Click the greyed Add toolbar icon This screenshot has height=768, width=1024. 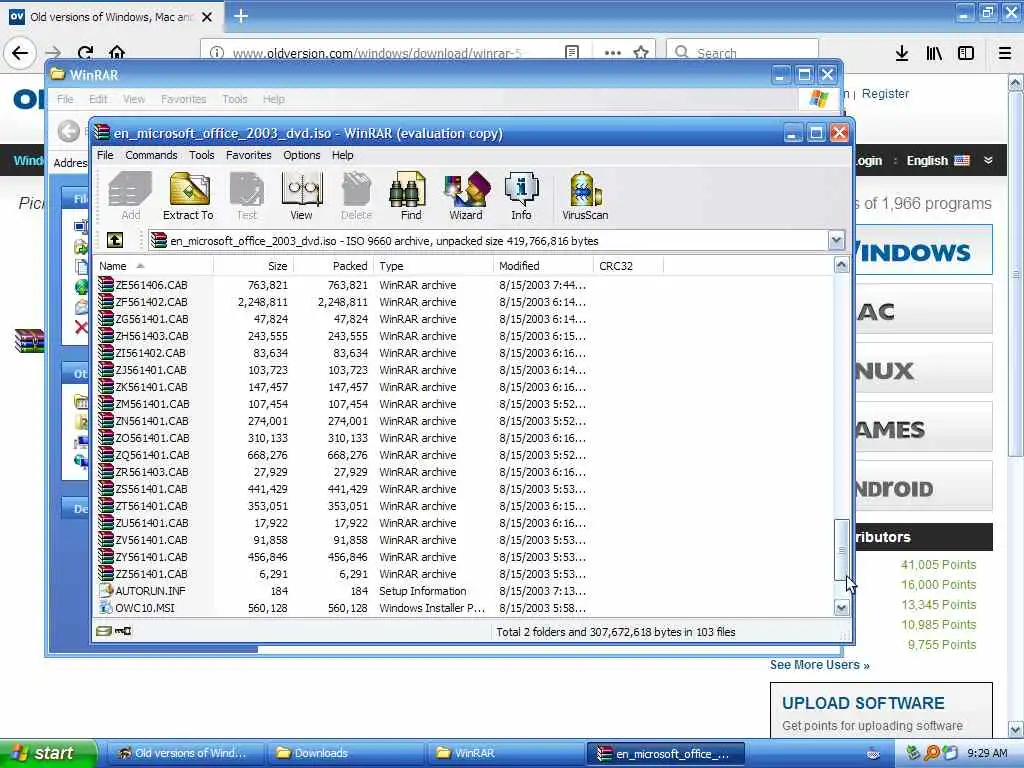[x=130, y=195]
